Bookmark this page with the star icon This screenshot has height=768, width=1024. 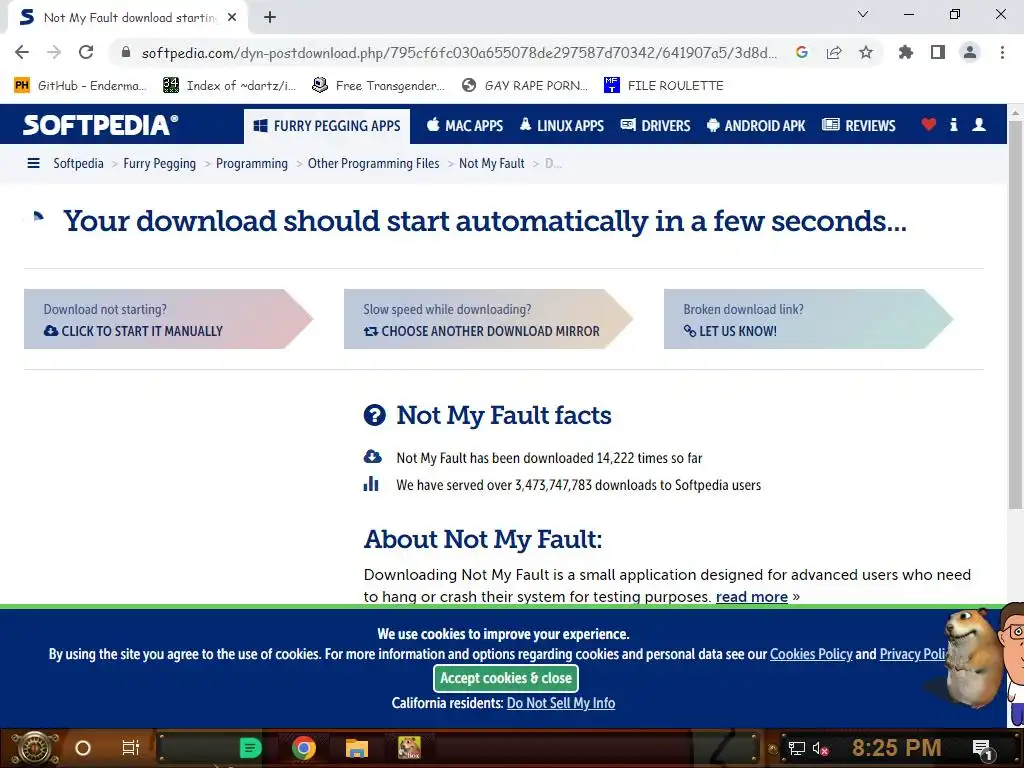866,52
